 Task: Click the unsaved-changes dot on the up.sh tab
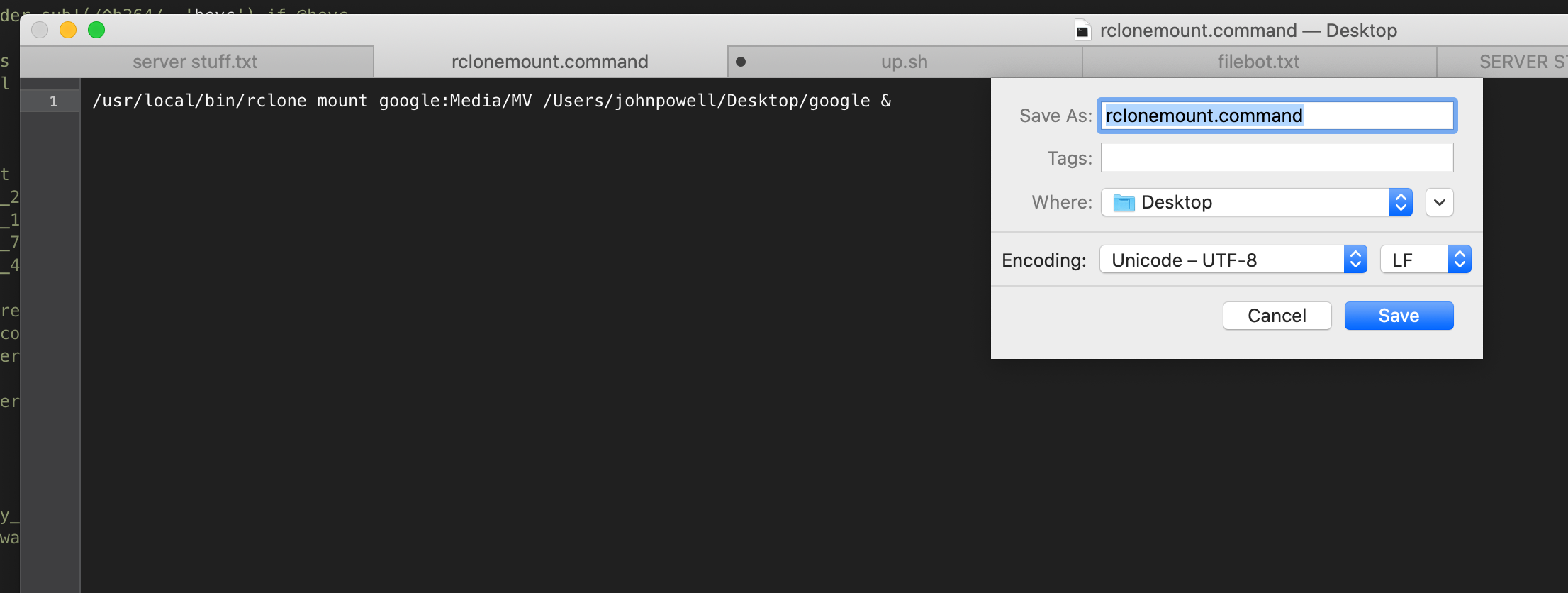click(741, 62)
